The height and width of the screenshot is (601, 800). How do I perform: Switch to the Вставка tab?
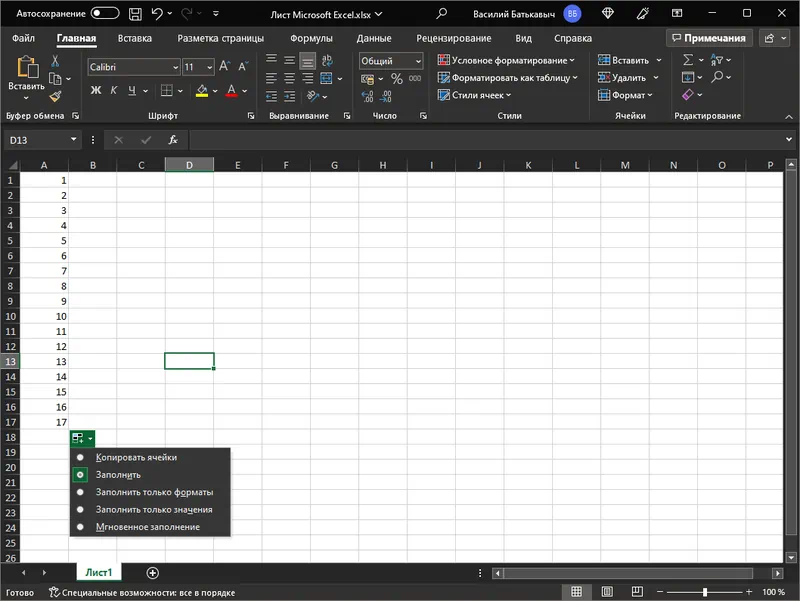tap(135, 38)
